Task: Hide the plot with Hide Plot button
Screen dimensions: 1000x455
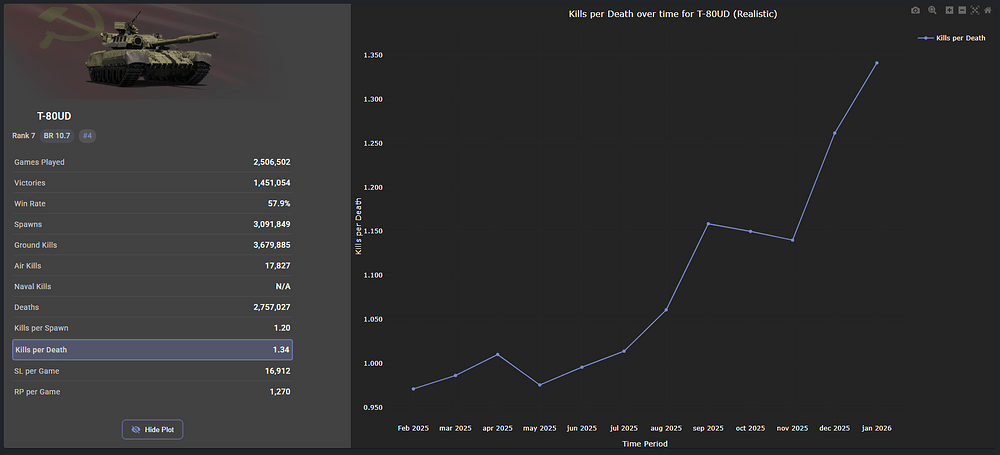Action: pyautogui.click(x=152, y=429)
